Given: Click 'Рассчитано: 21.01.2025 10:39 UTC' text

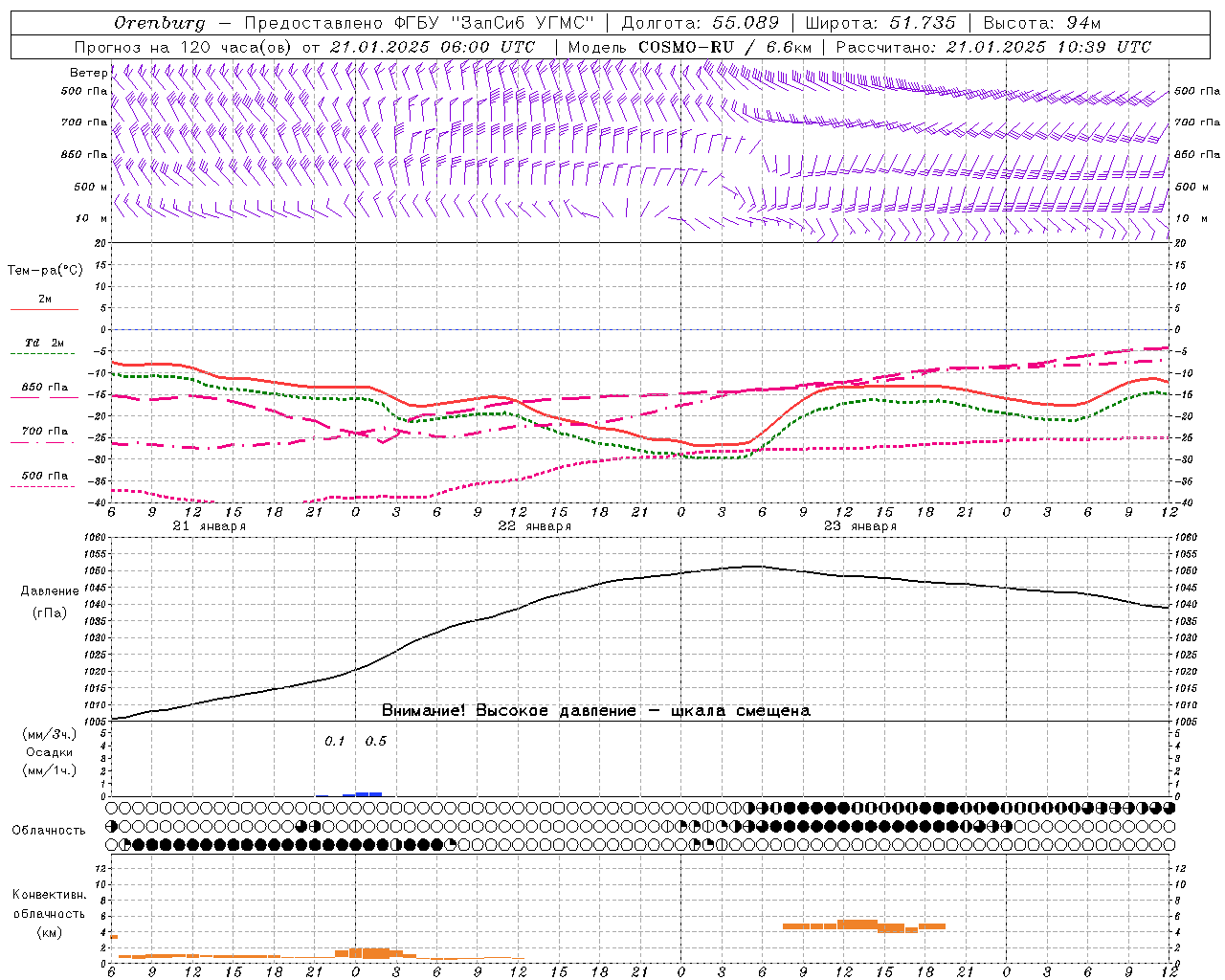Looking at the screenshot, I should pyautogui.click(x=993, y=47).
